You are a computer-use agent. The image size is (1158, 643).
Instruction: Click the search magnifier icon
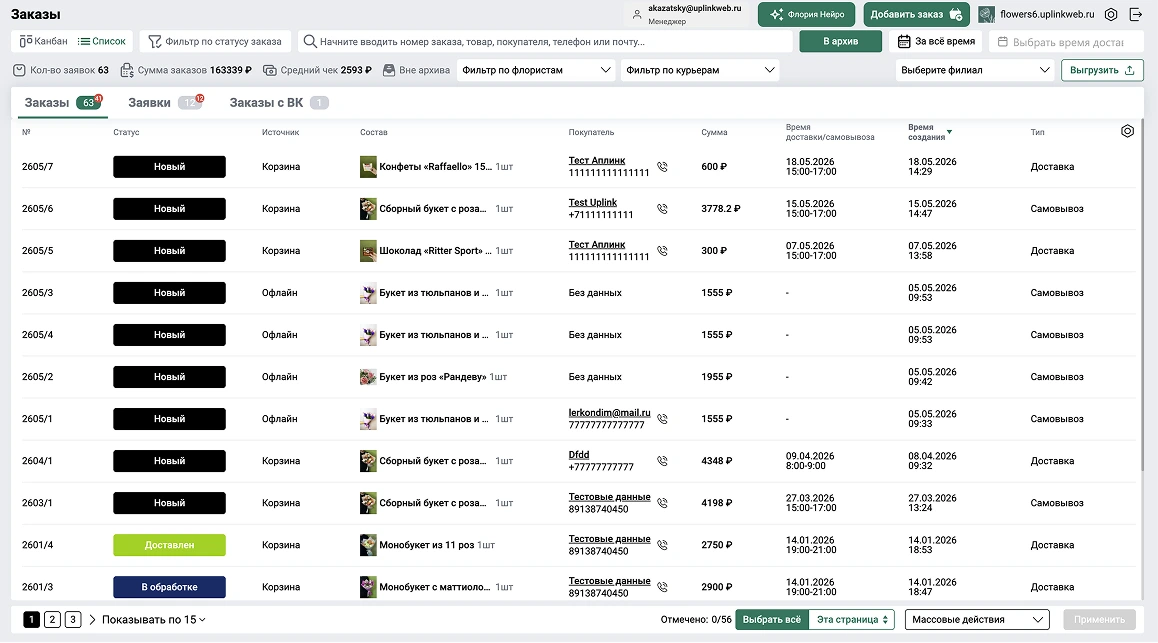pyautogui.click(x=310, y=41)
